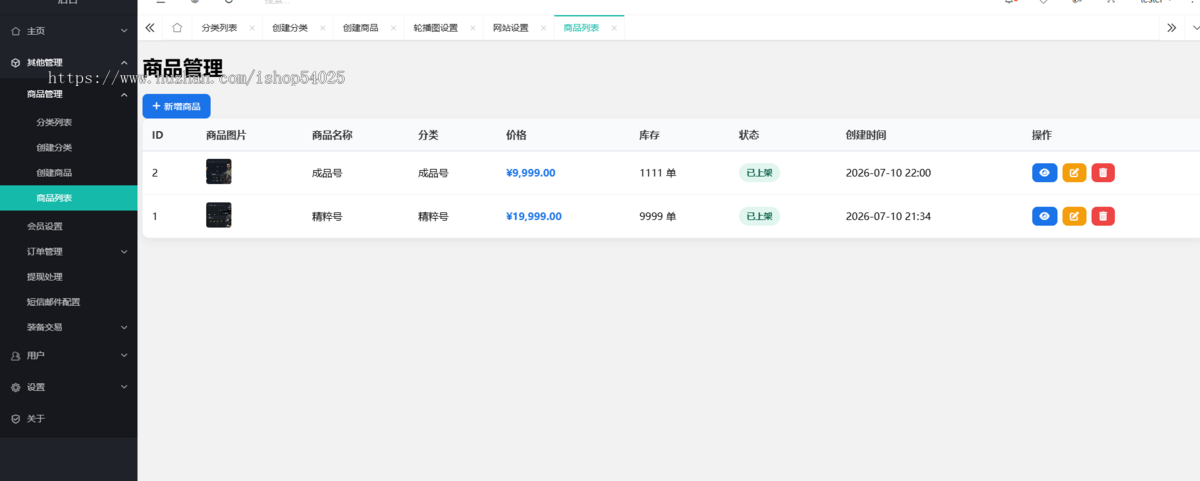Switch to the 创建商品 tab
The height and width of the screenshot is (481, 1200).
pyautogui.click(x=360, y=28)
